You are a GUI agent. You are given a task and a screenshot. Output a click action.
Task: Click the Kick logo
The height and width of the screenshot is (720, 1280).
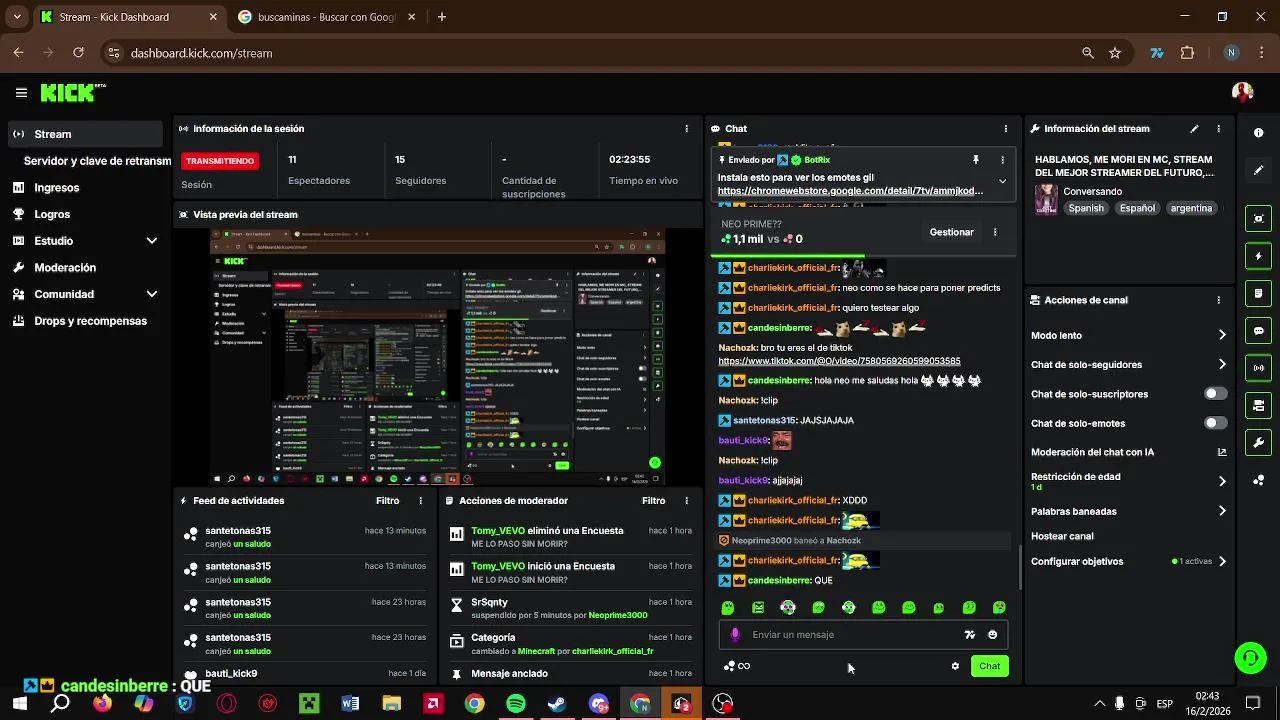73,92
